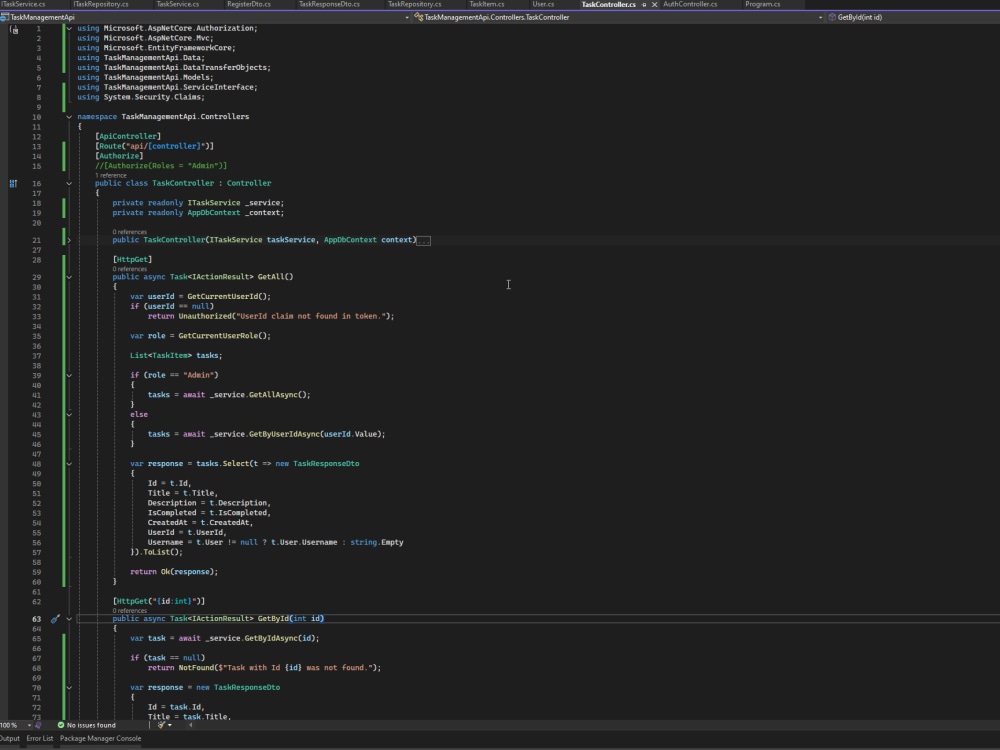Collapse the if role Admin block at line 39
Viewport: 1000px width, 750px height.
(69, 375)
